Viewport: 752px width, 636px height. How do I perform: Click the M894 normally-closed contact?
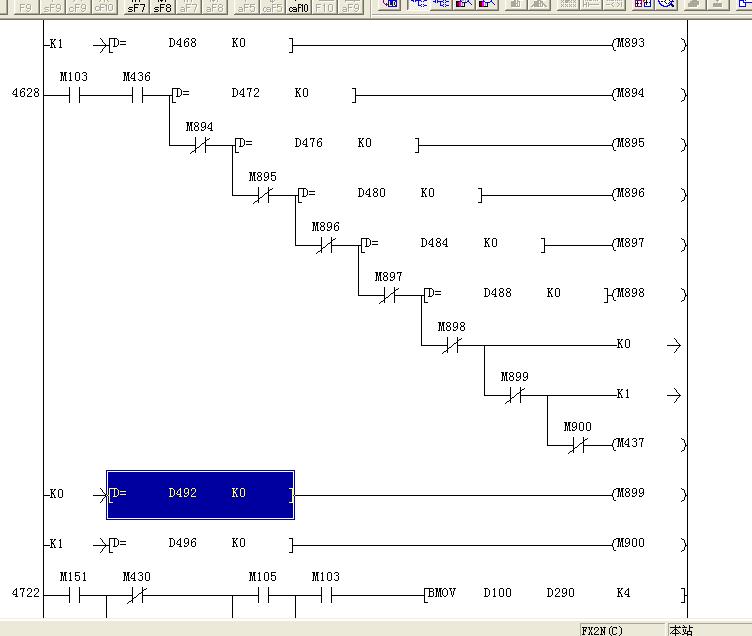[x=200, y=145]
